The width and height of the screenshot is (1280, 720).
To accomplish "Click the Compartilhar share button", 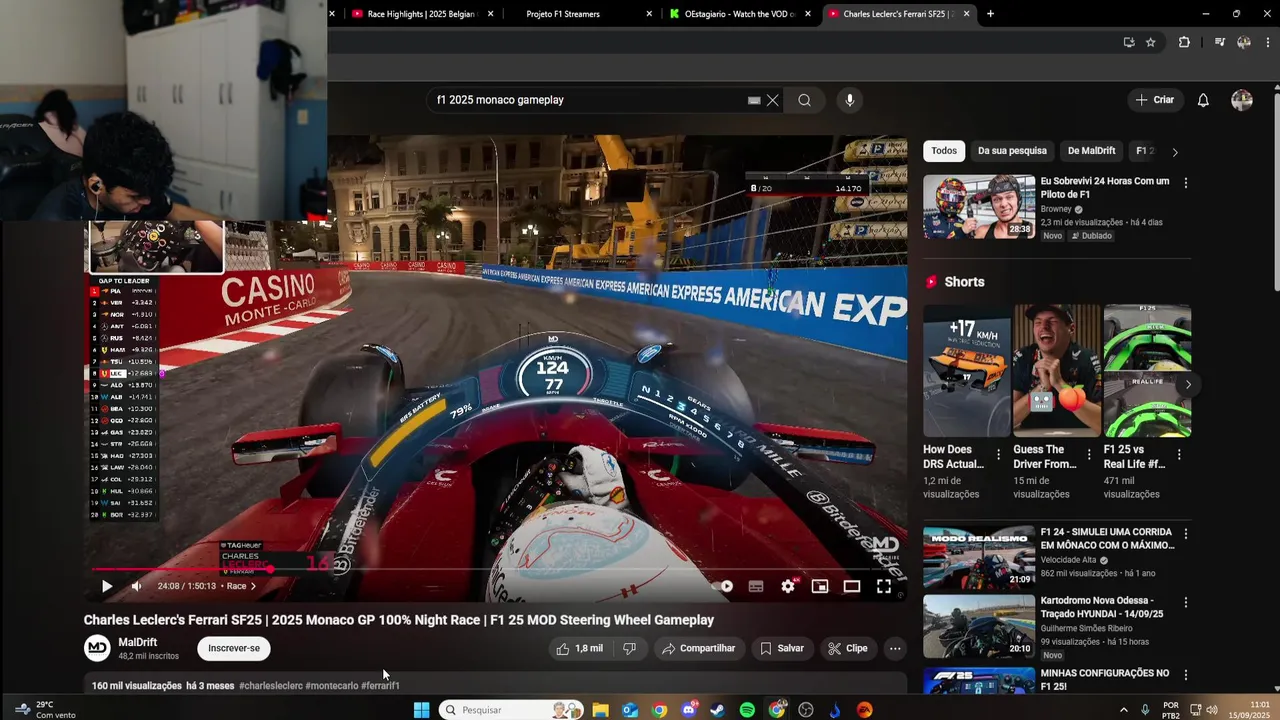I will (698, 648).
